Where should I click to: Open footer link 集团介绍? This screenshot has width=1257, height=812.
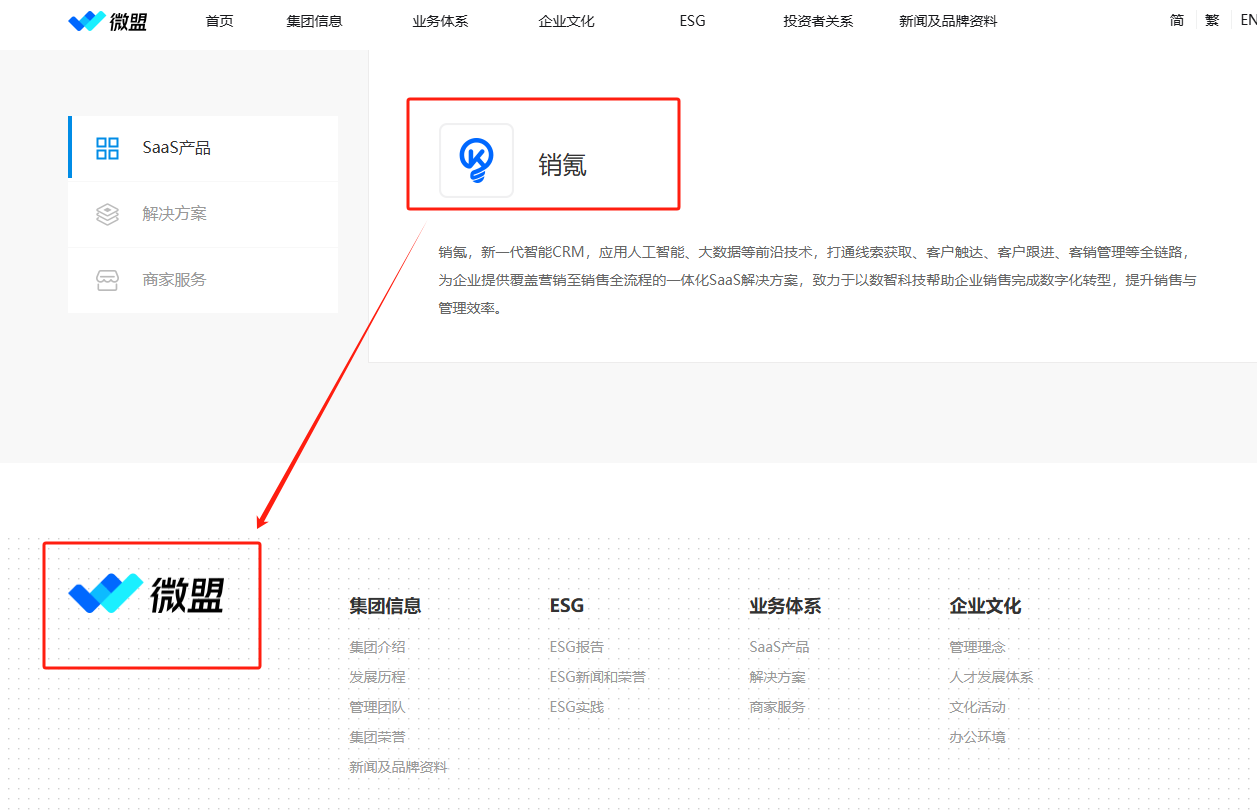tap(377, 647)
